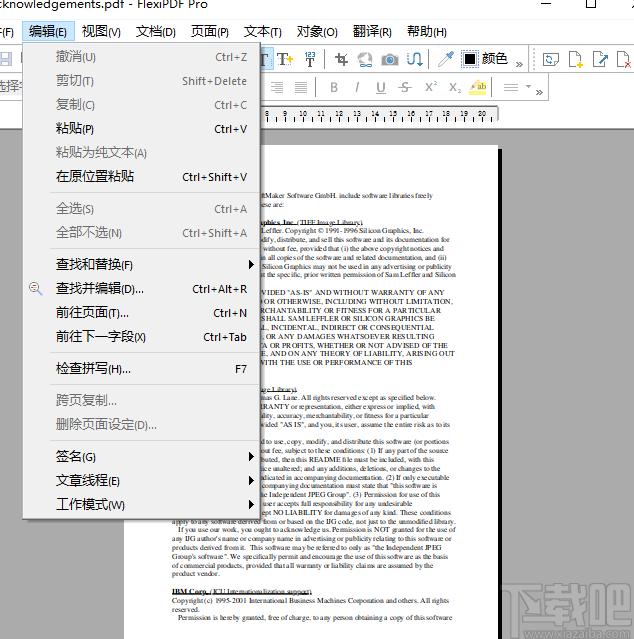Toggle strikethrough formatting
Screen dimensions: 634x639
pyautogui.click(x=405, y=87)
